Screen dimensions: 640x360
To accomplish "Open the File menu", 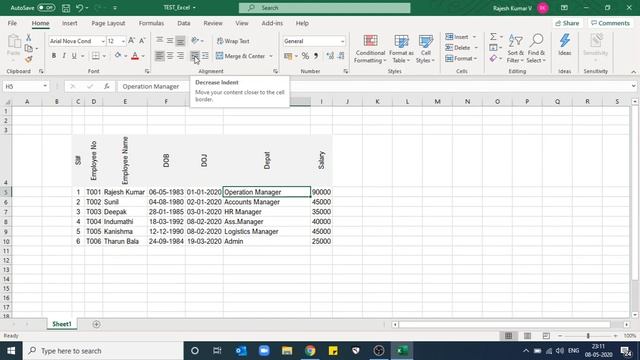I will point(12,23).
